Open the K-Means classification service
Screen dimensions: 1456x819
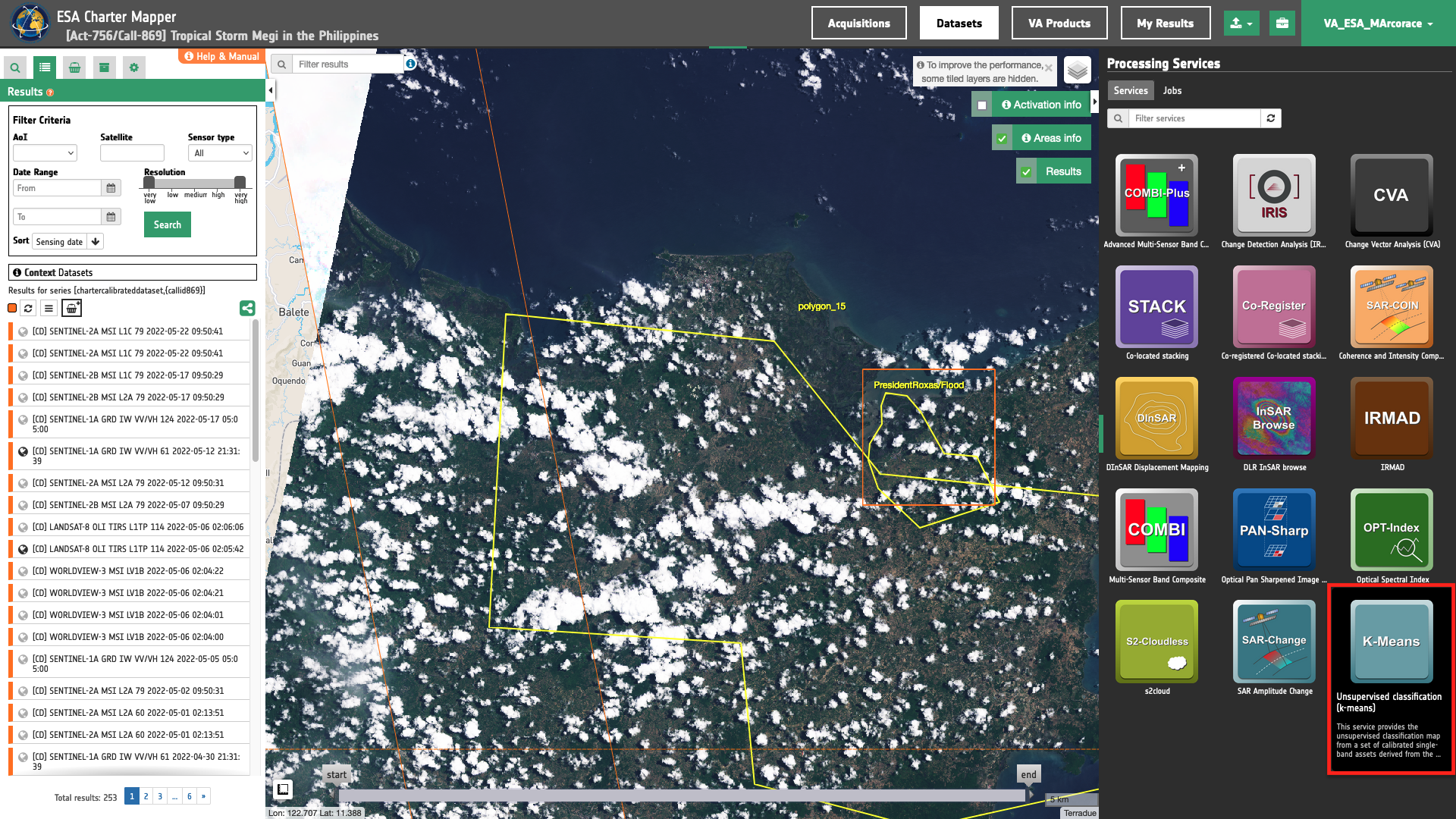pyautogui.click(x=1392, y=641)
